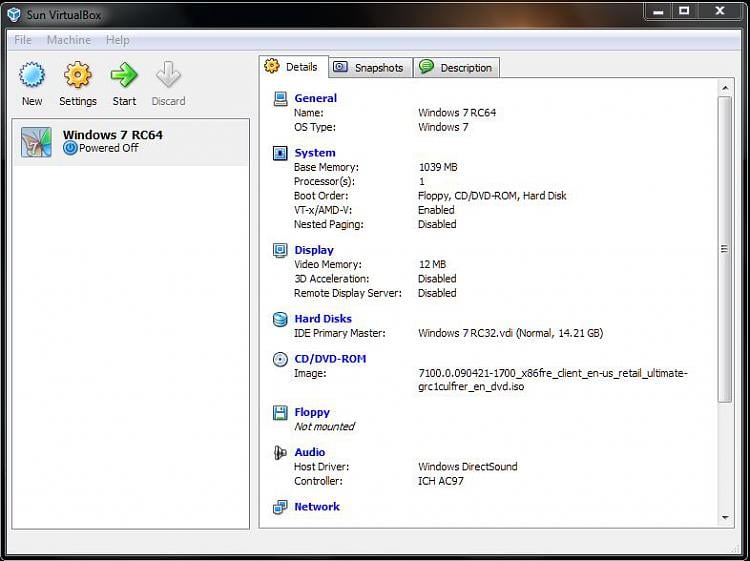Click the Windows DirectSound host driver value
This screenshot has width=750, height=561.
(467, 467)
